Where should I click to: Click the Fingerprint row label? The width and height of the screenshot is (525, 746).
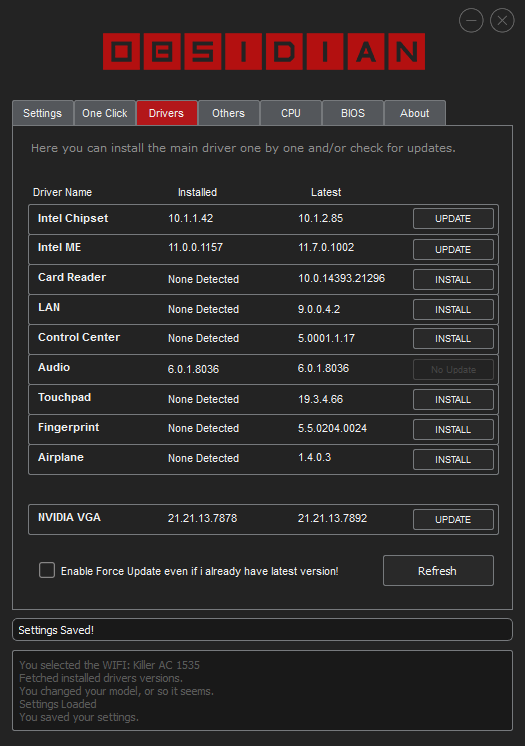click(x=69, y=427)
